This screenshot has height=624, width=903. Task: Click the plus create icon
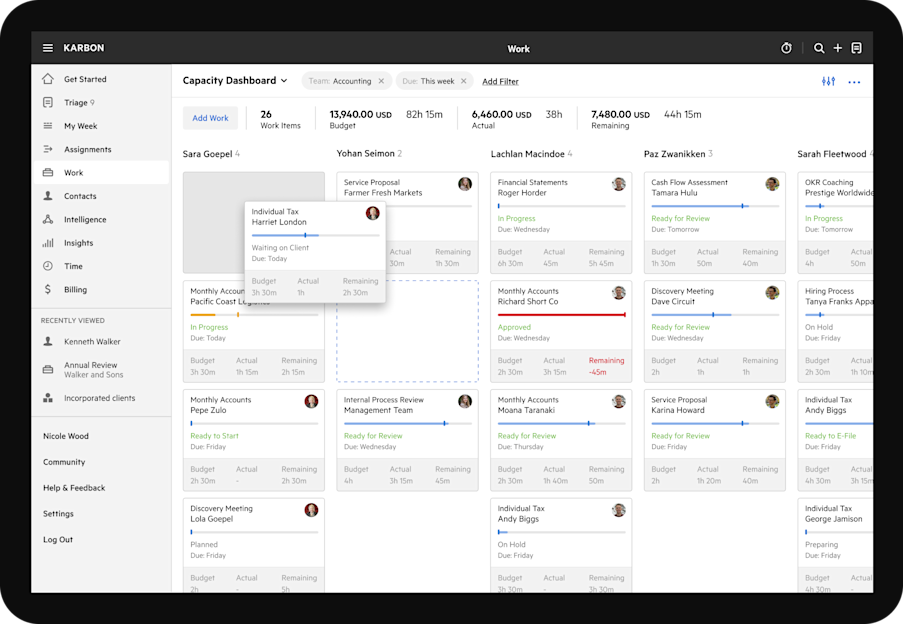point(838,48)
